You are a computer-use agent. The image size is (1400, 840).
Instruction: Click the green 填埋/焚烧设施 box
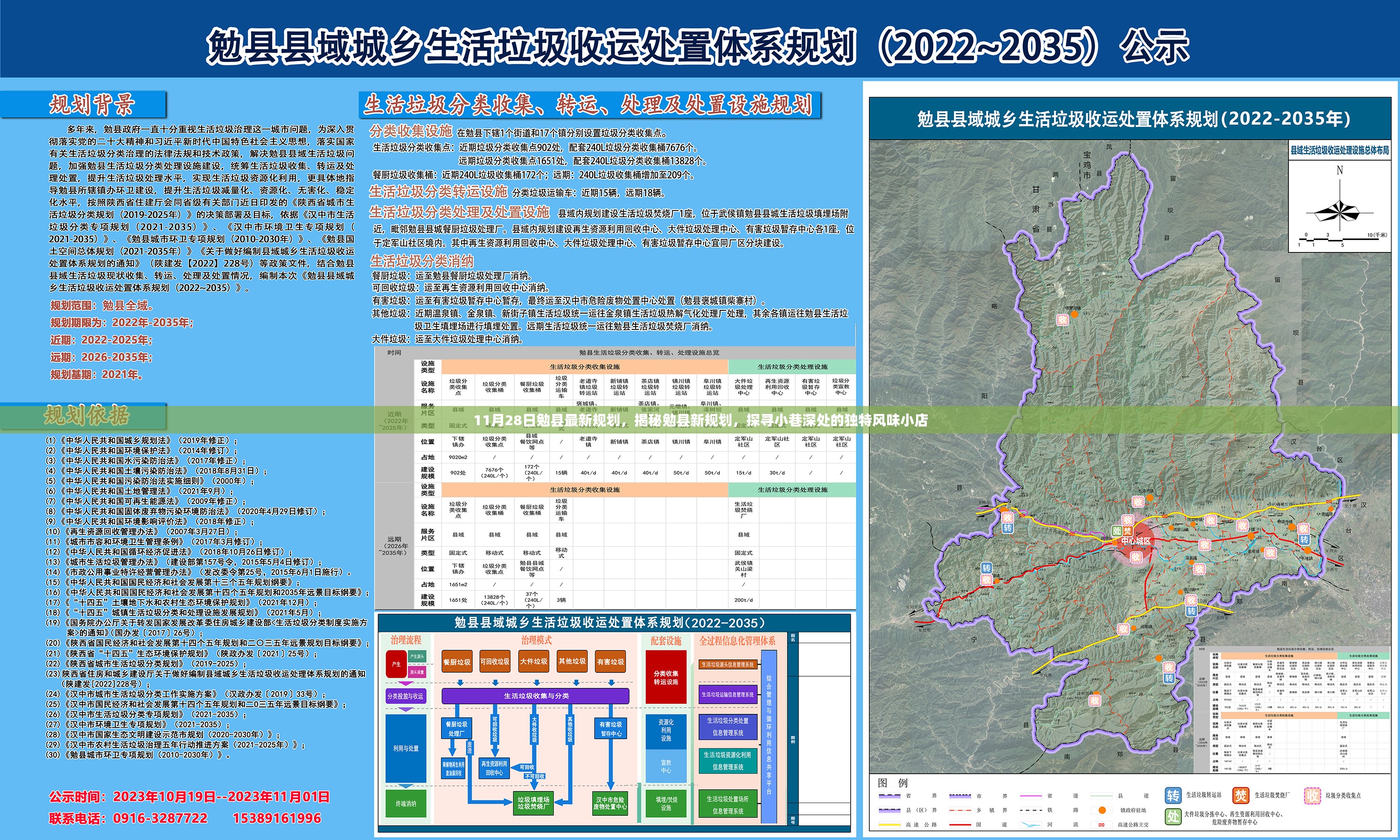tap(666, 804)
